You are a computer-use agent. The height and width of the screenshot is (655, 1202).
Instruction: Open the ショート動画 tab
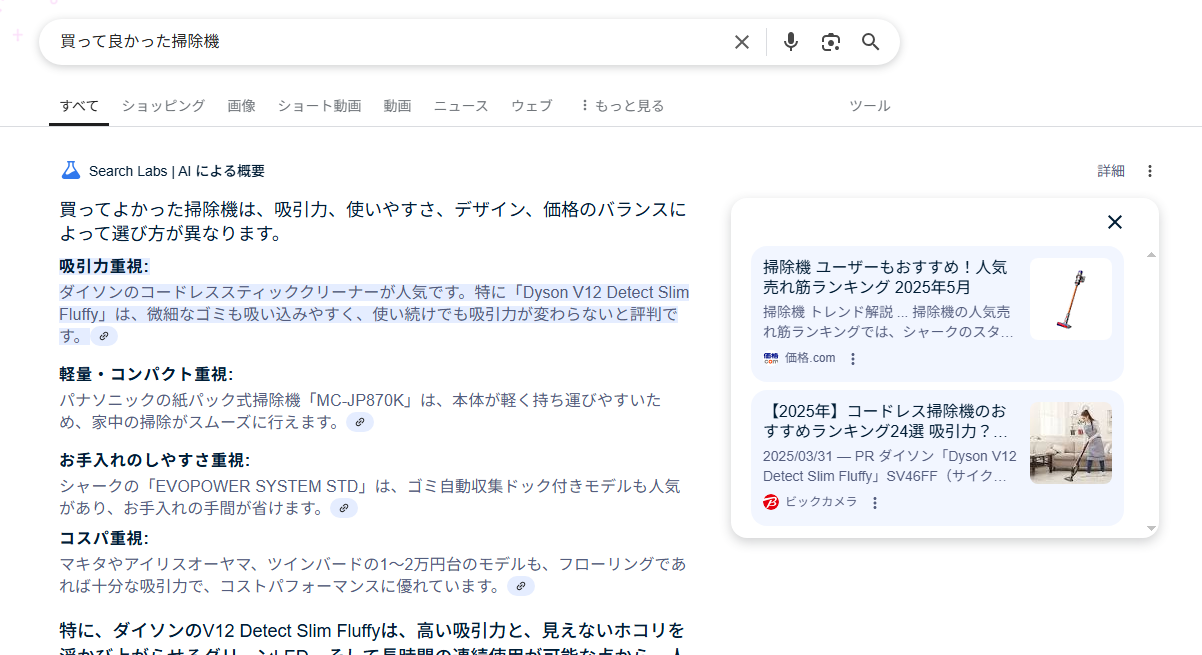pos(319,106)
